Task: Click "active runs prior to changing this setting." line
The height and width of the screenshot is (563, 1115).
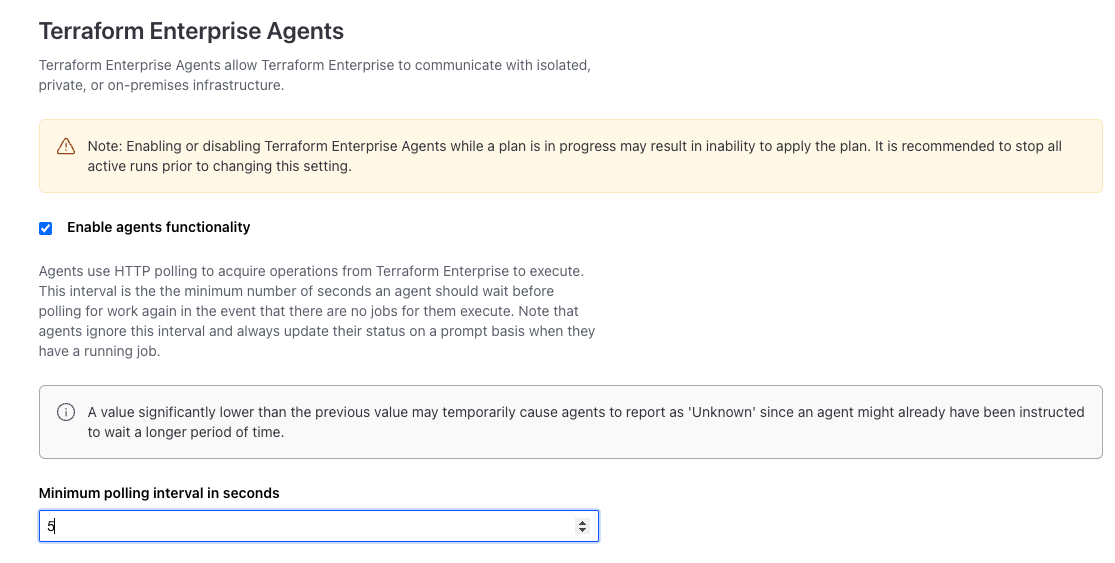Action: pos(219,167)
